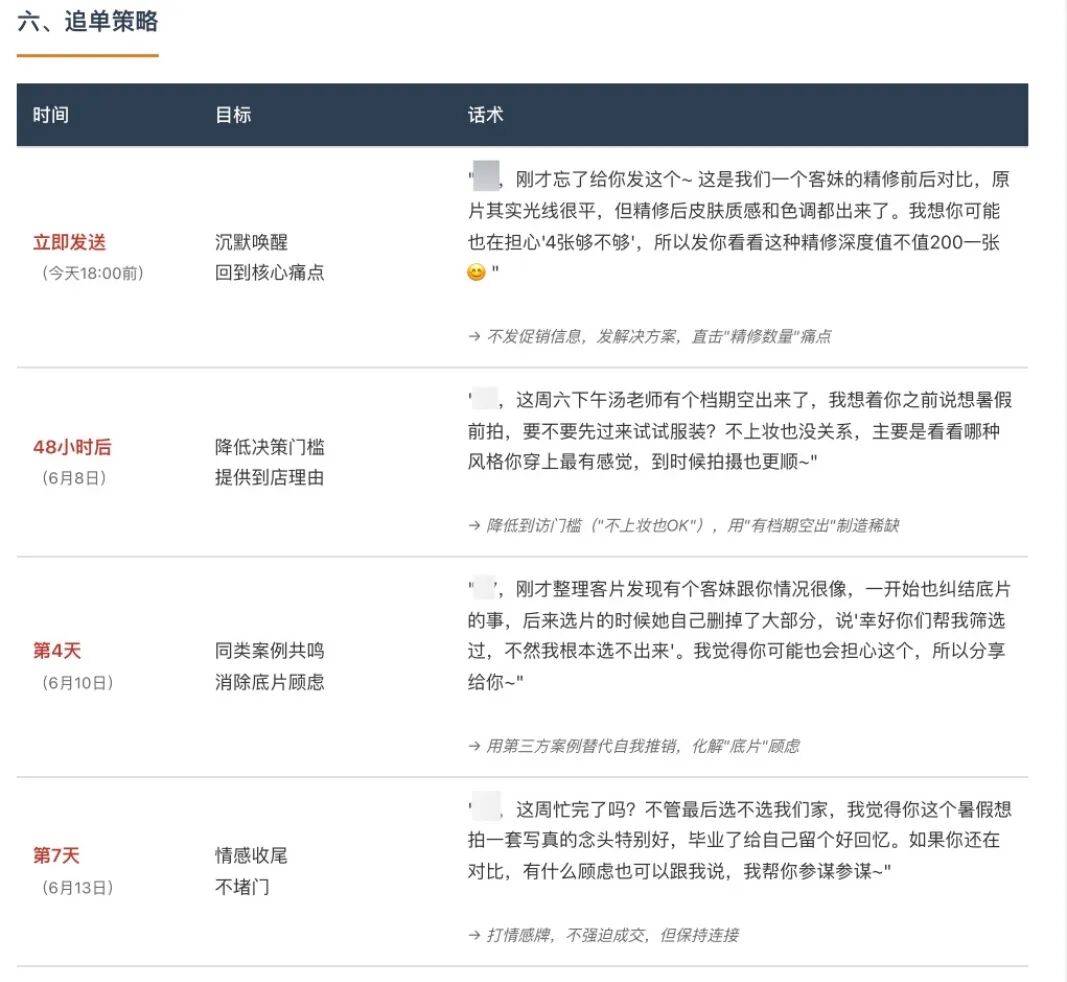Click the "目标" column header

click(x=233, y=115)
